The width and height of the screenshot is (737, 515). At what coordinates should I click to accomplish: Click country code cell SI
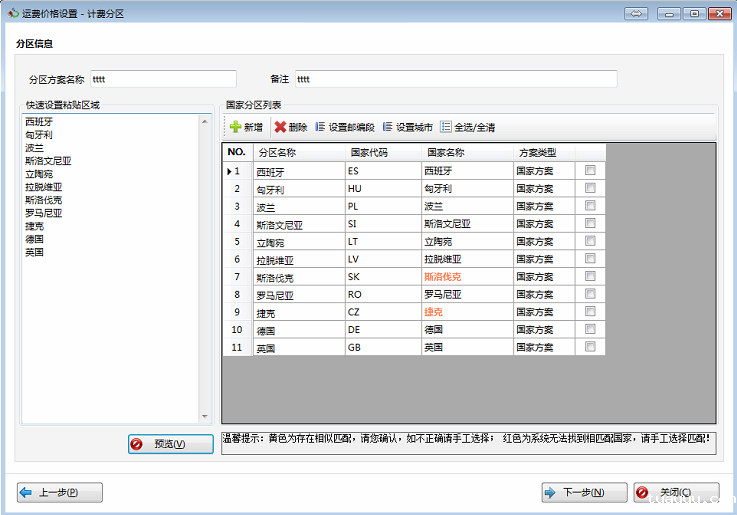click(384, 224)
